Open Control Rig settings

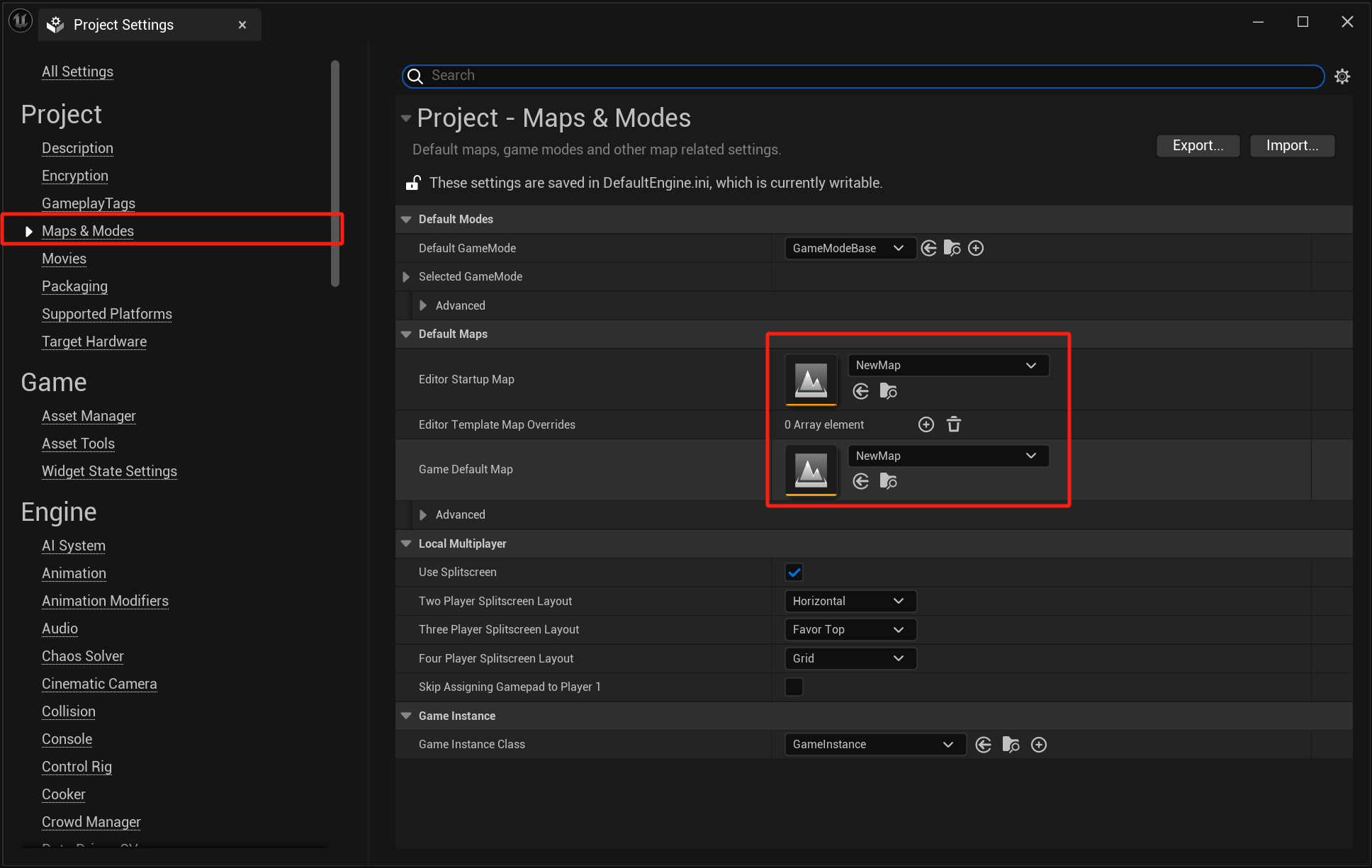[77, 767]
